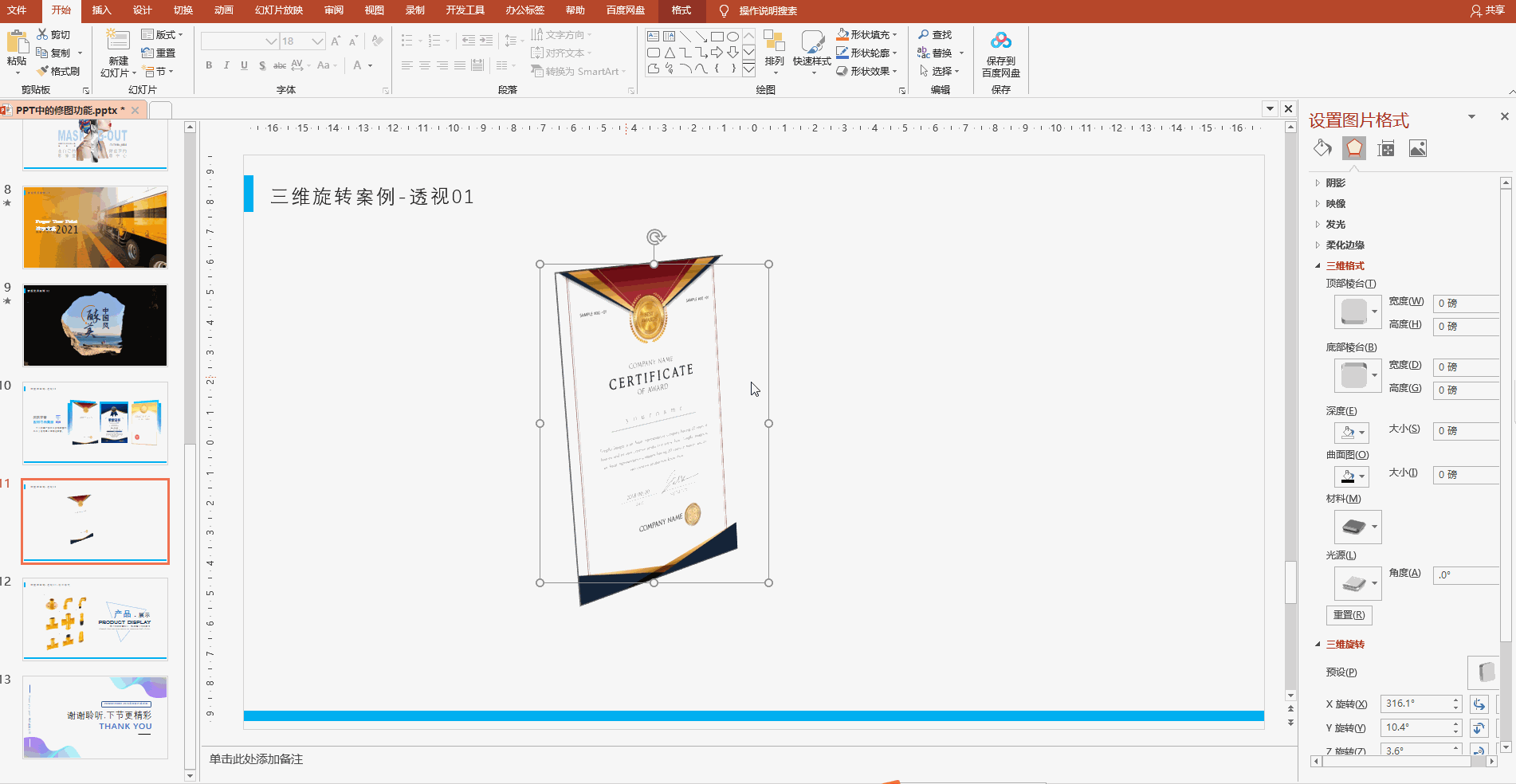Open the Material (材料) preset picker
Screen dimensions: 1516x784
[x=1358, y=527]
